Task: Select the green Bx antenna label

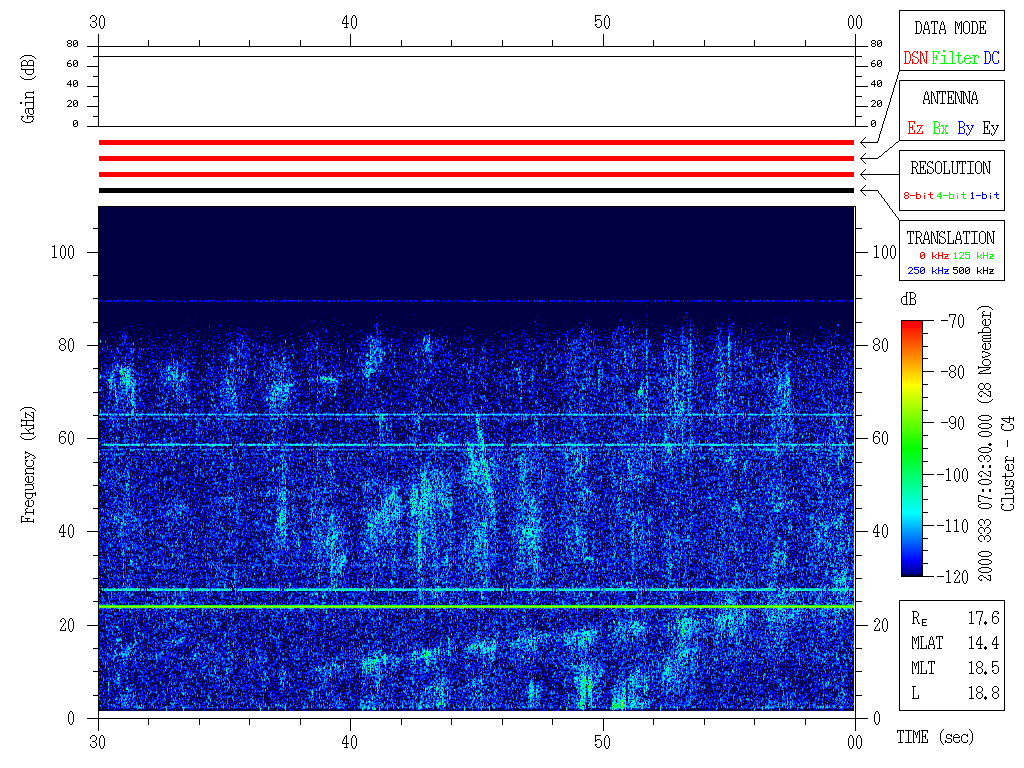Action: pos(940,128)
